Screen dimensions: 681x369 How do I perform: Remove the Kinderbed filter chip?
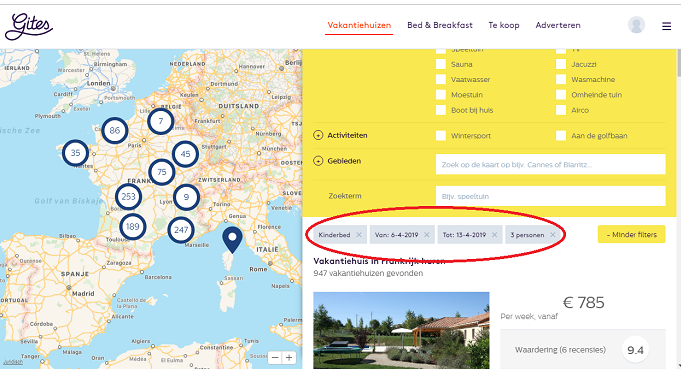pos(359,234)
